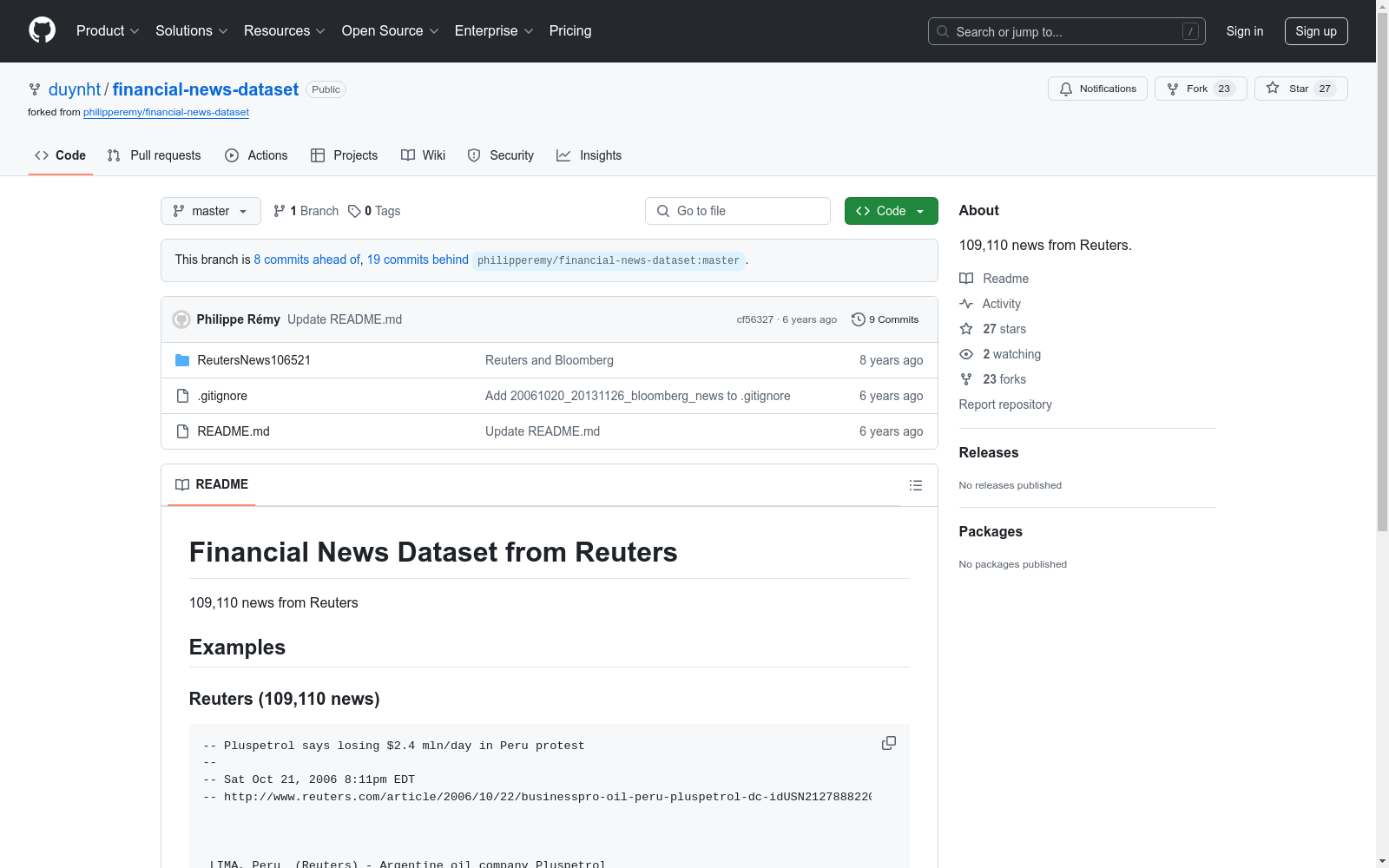Image resolution: width=1389 pixels, height=868 pixels.
Task: Open the README outline menu
Action: [916, 485]
